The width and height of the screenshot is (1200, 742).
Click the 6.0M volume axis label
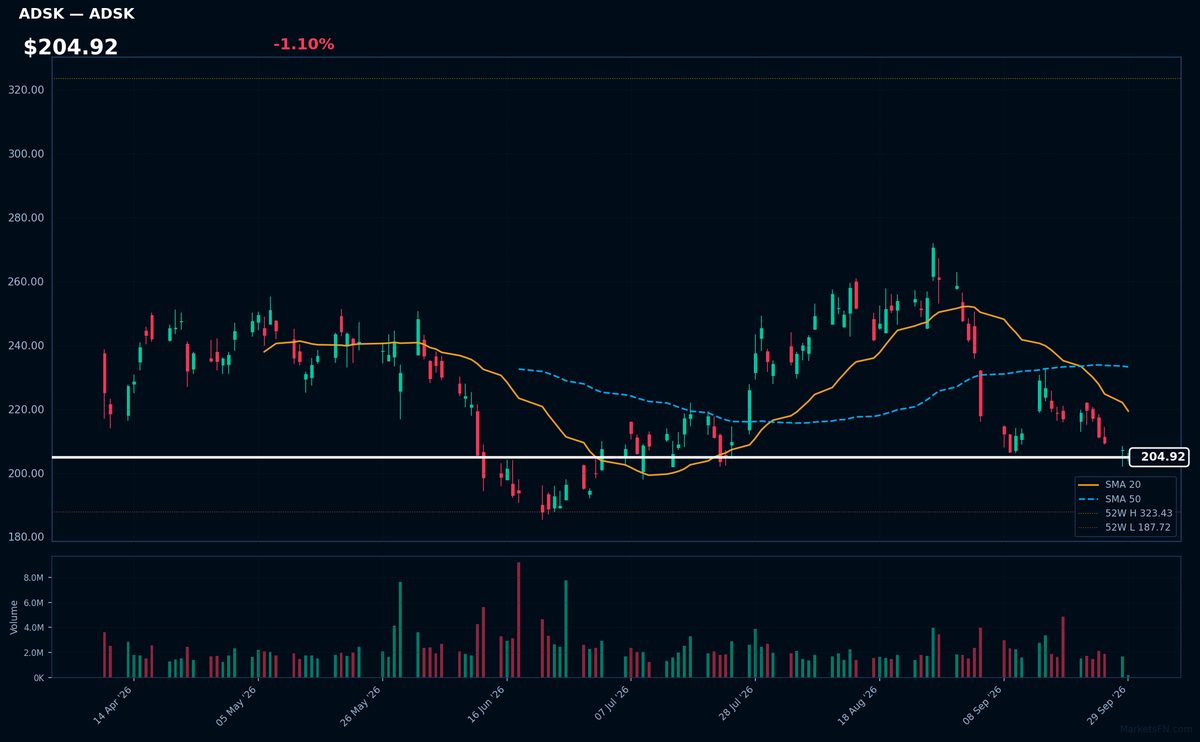33,603
